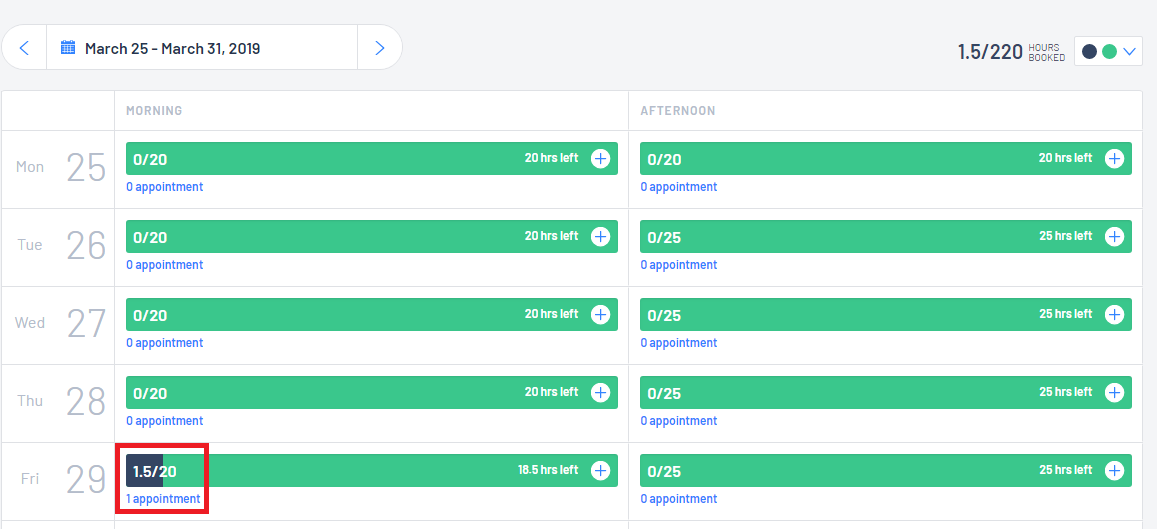Viewport: 1157px width, 529px height.
Task: Click the 1.5/220 hours booked total
Action: 1011,52
